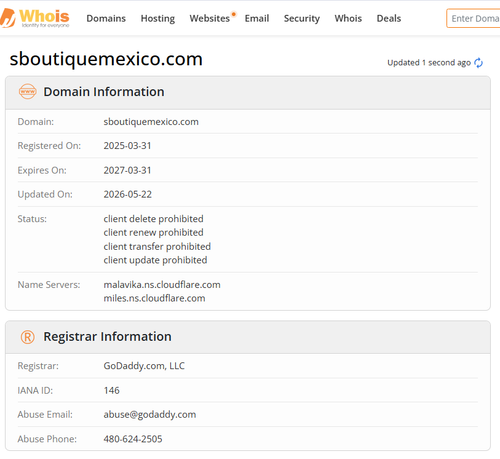500x459 pixels.
Task: Select expiry date 2027-03-31
Action: pyautogui.click(x=127, y=170)
